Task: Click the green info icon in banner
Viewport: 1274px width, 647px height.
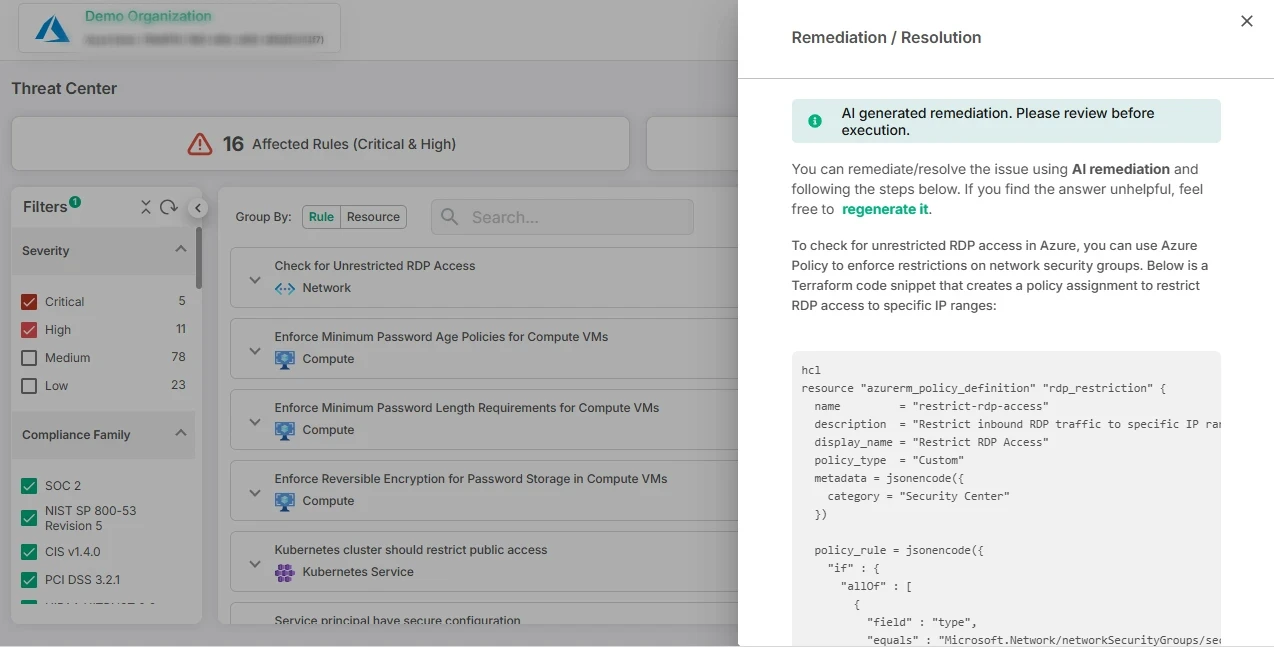Action: (x=815, y=121)
